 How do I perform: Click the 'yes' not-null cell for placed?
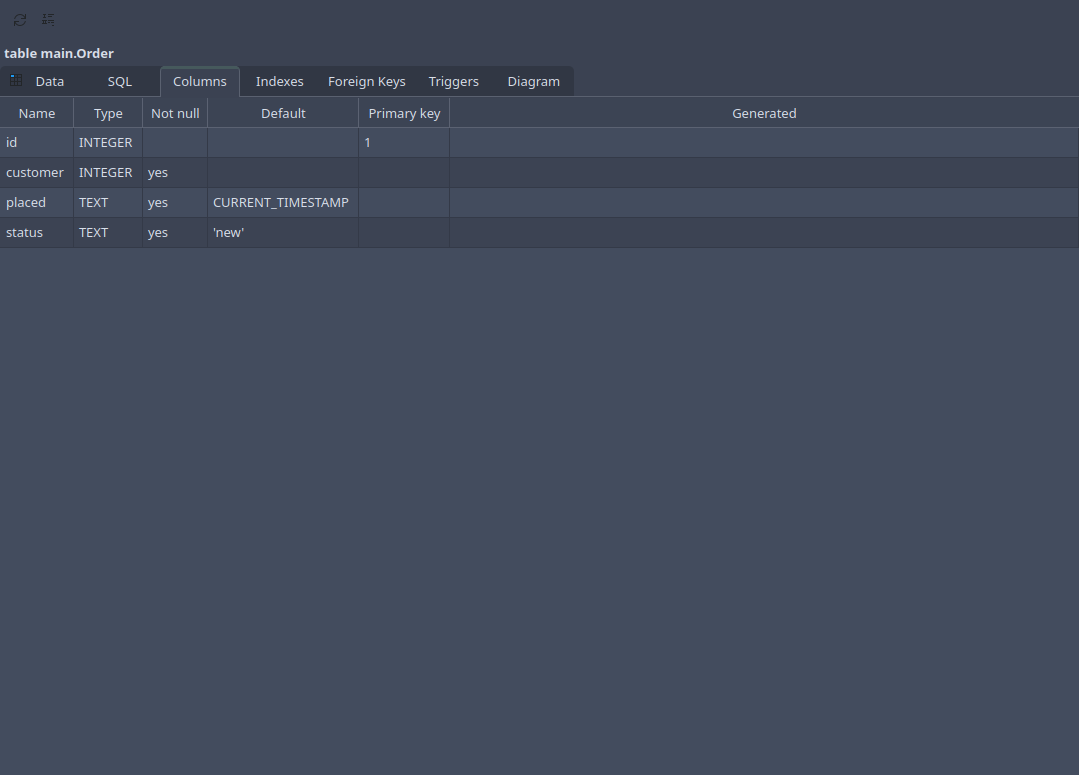click(x=175, y=202)
